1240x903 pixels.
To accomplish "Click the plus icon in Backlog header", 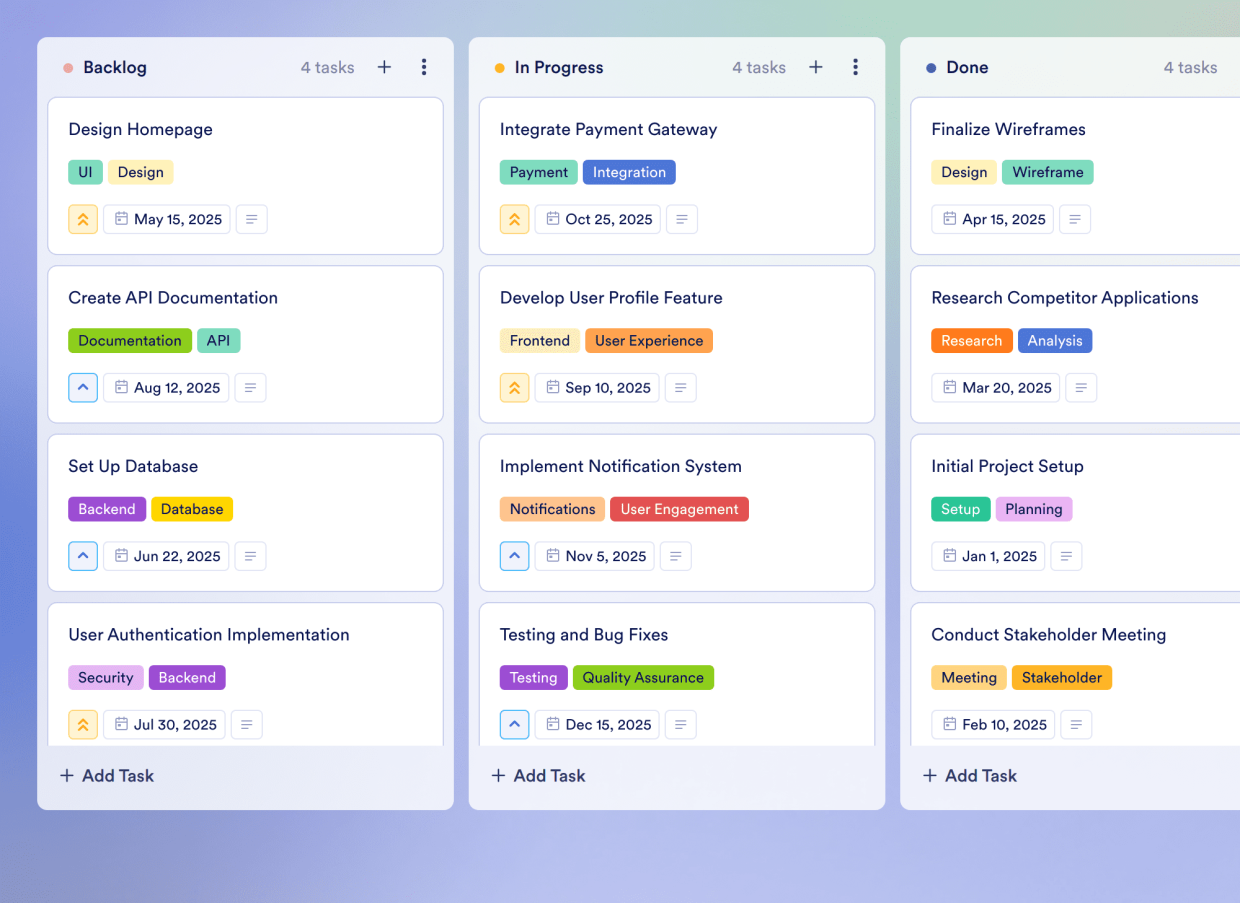I will pos(384,67).
